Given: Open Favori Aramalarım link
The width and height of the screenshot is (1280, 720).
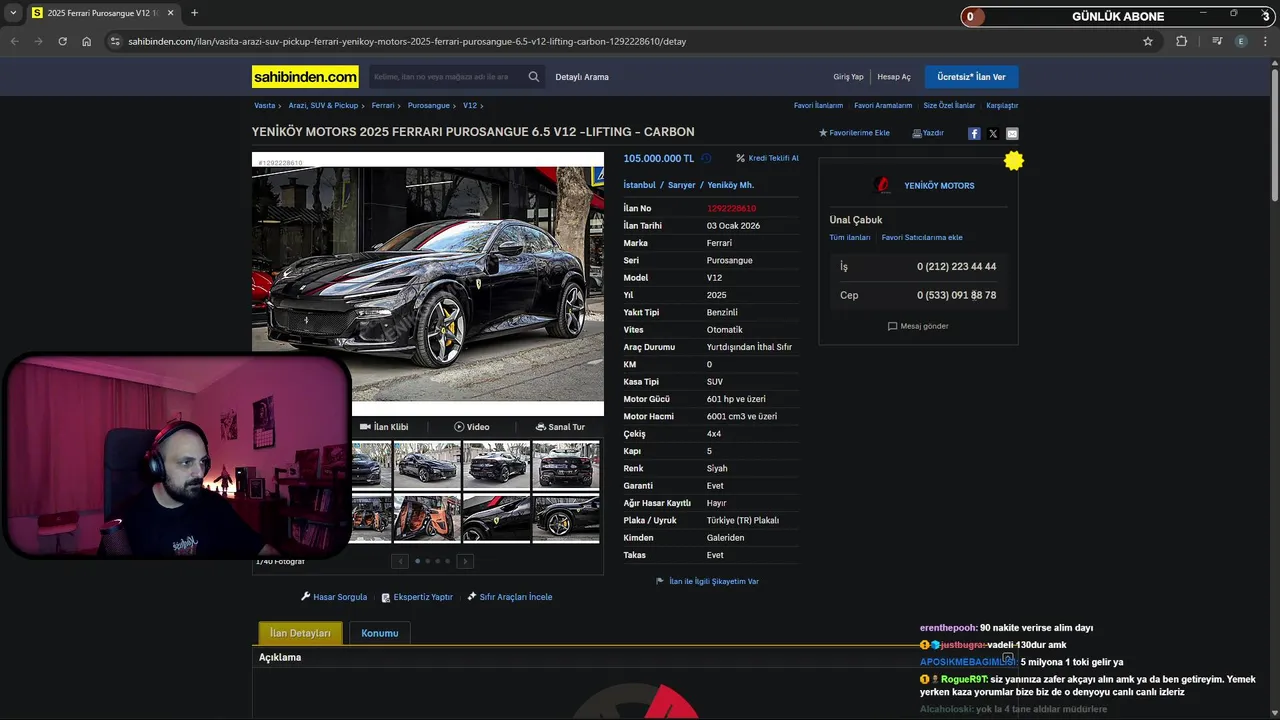Looking at the screenshot, I should click(x=883, y=105).
